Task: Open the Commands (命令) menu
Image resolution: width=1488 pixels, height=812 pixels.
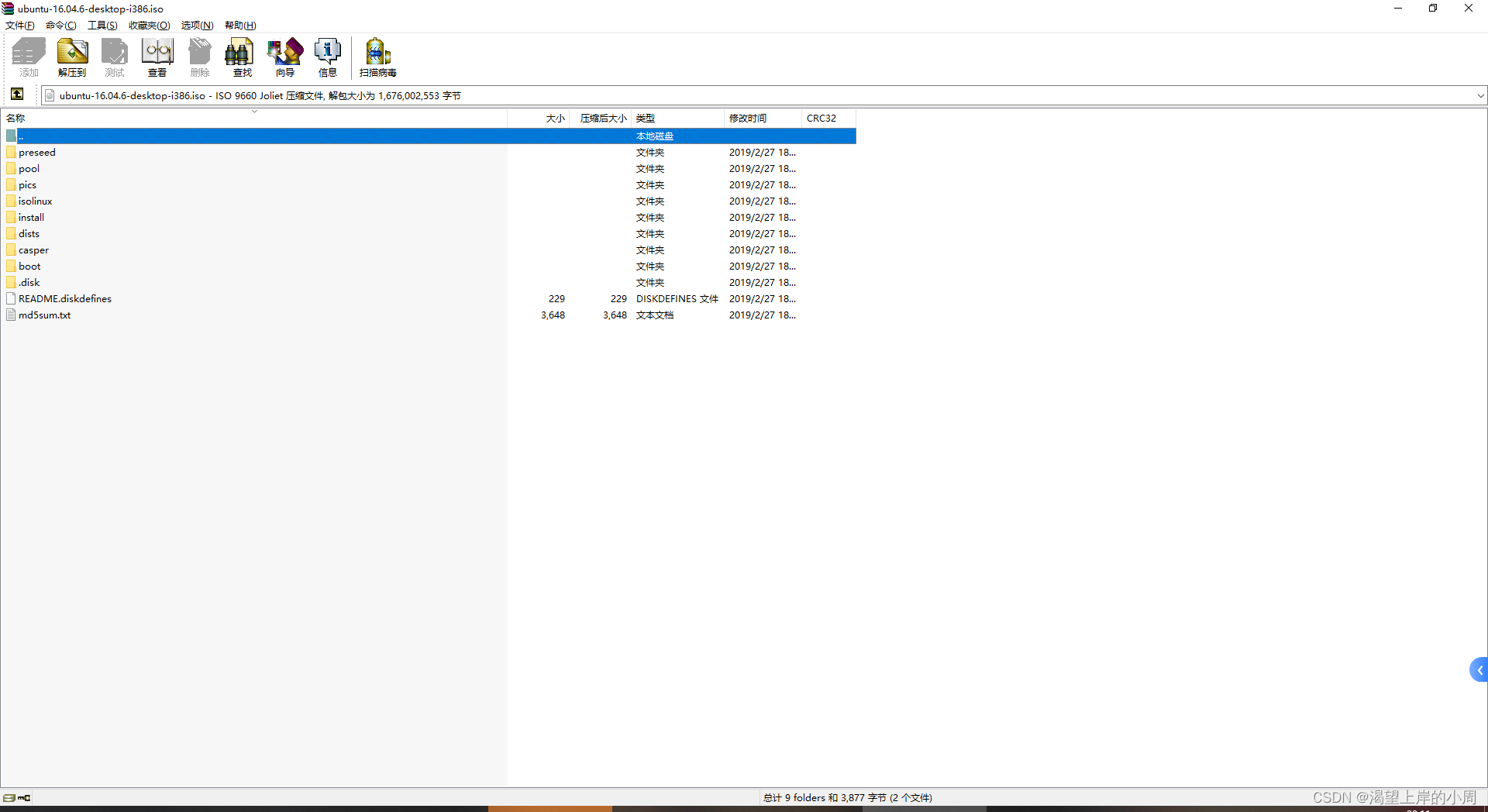Action: 61,26
